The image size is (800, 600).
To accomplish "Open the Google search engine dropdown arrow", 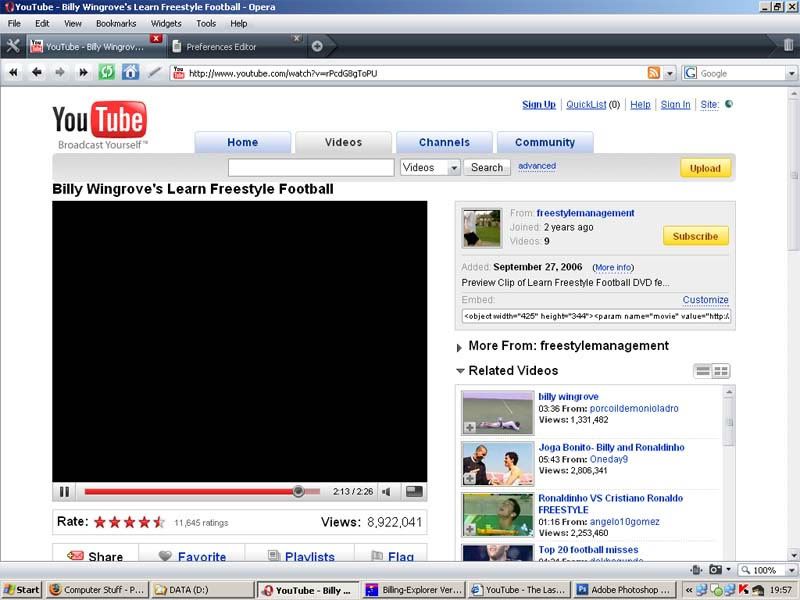I will (791, 73).
